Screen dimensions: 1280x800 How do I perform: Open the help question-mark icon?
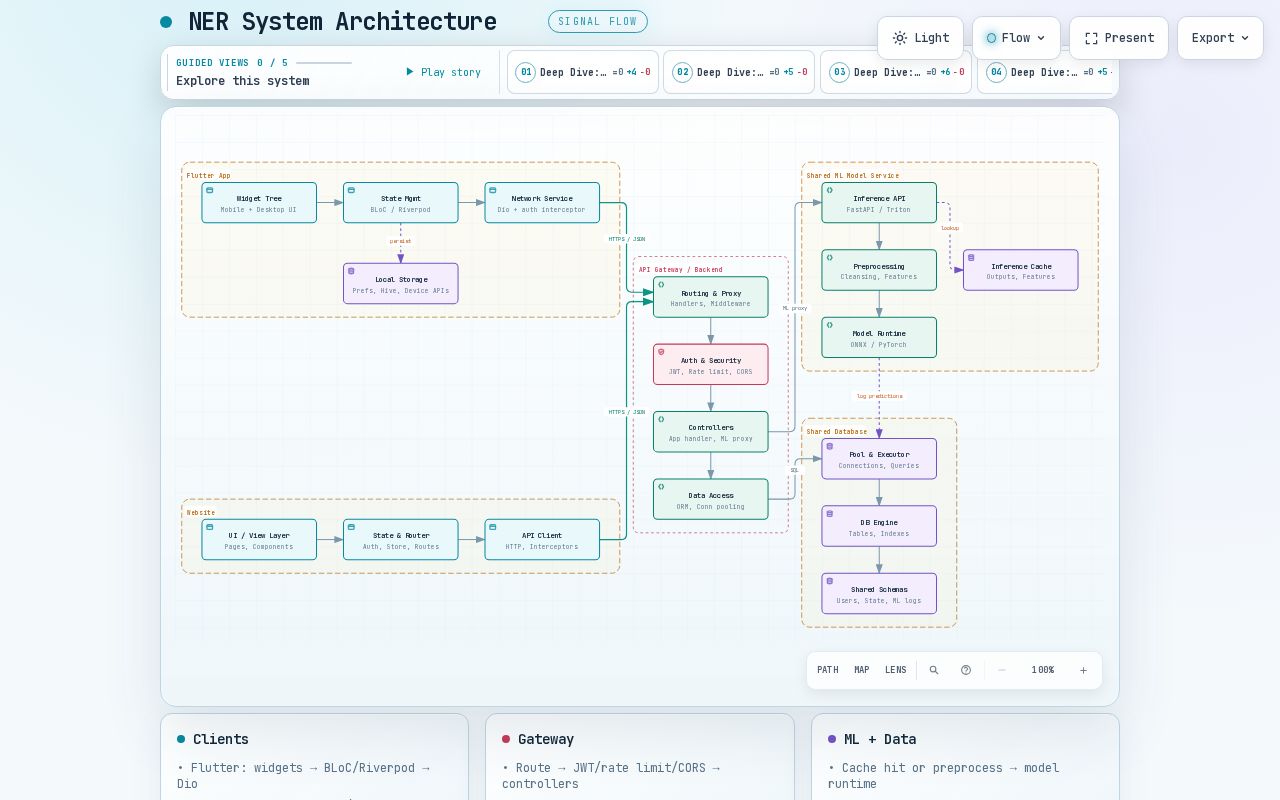(966, 670)
